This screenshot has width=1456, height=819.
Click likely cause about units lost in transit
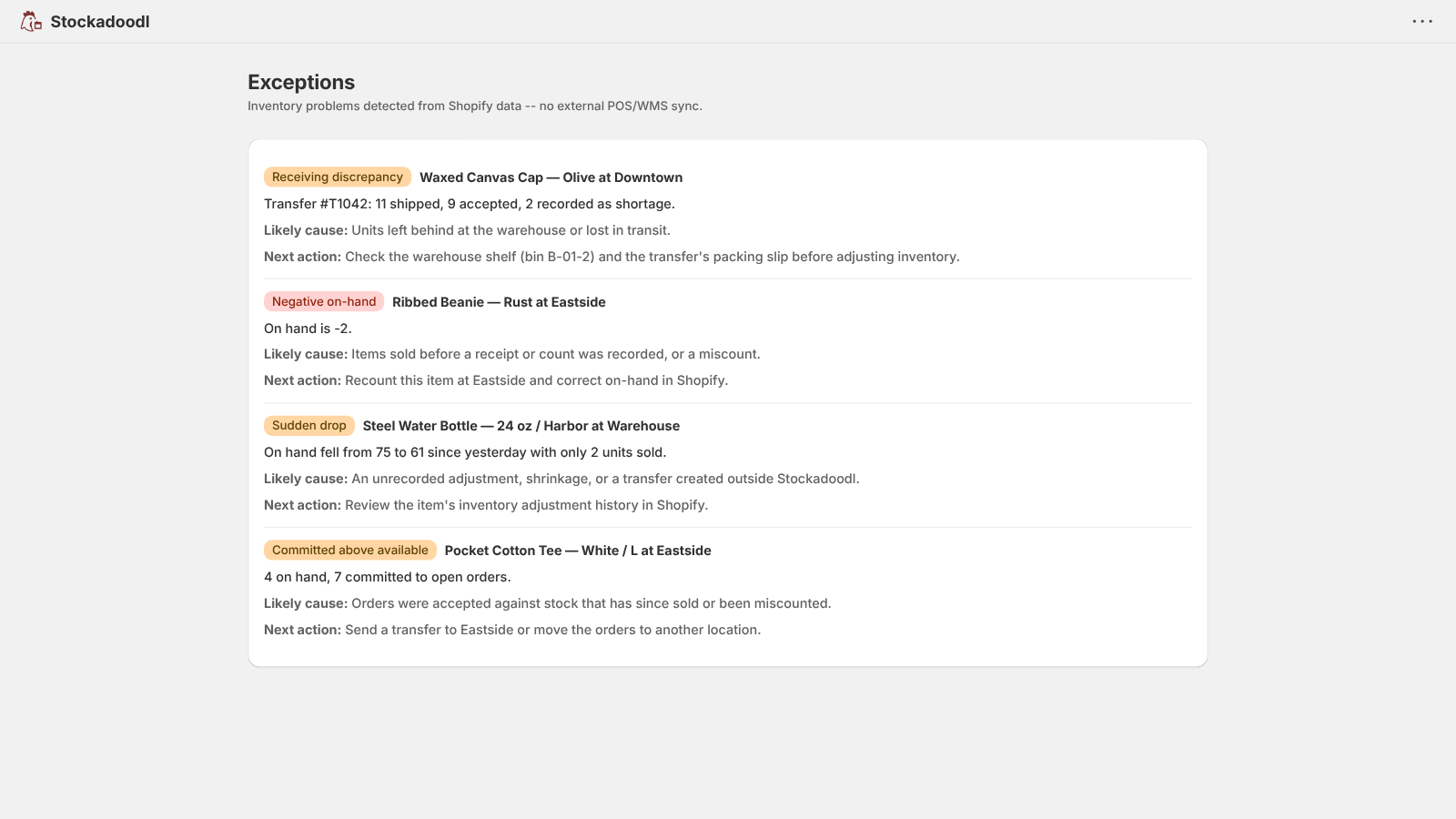[467, 230]
